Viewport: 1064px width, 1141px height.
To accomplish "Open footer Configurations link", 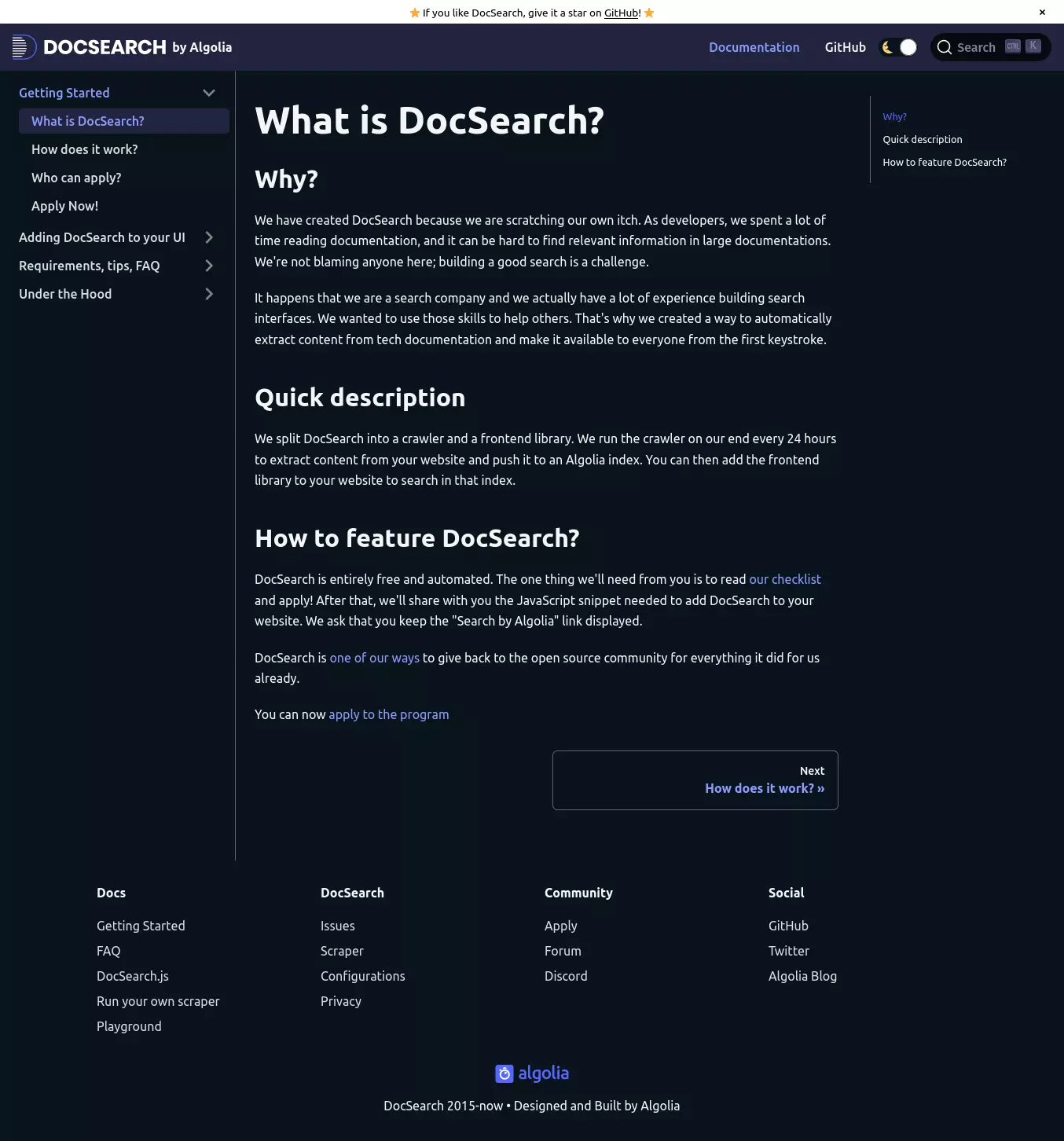I will click(363, 976).
